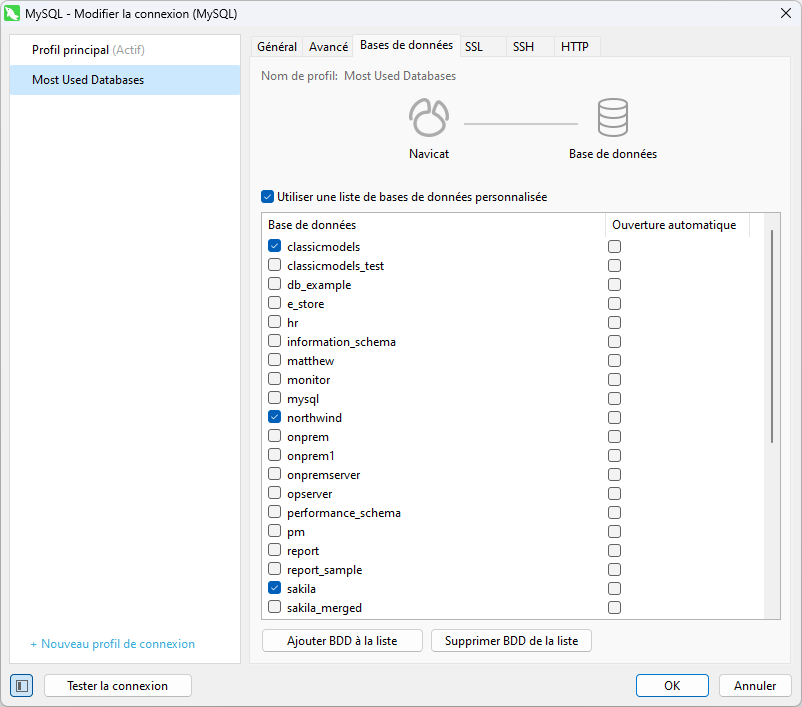Uncheck the sakila database checkbox

[275, 588]
